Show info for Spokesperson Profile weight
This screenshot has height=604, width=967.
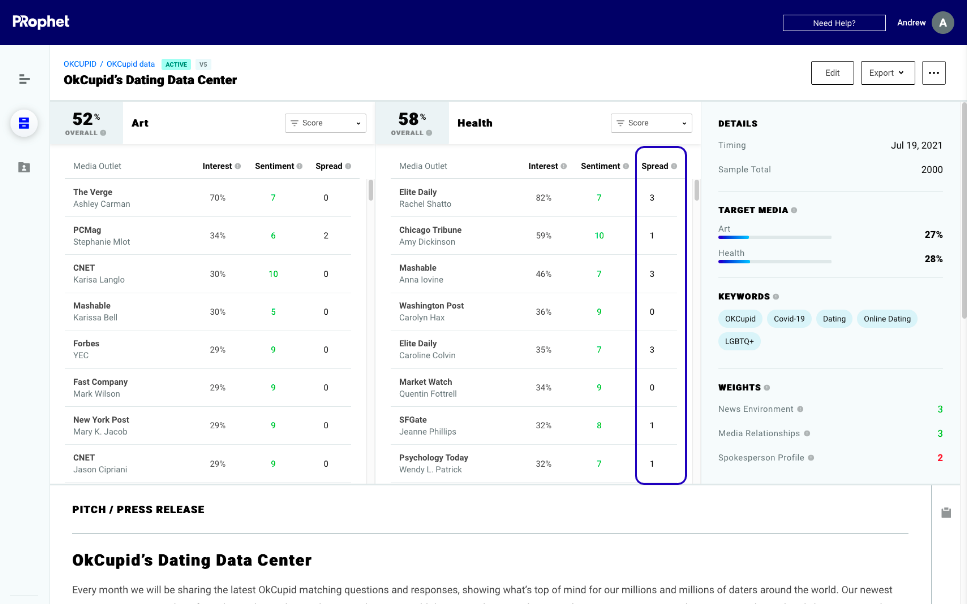[811, 458]
